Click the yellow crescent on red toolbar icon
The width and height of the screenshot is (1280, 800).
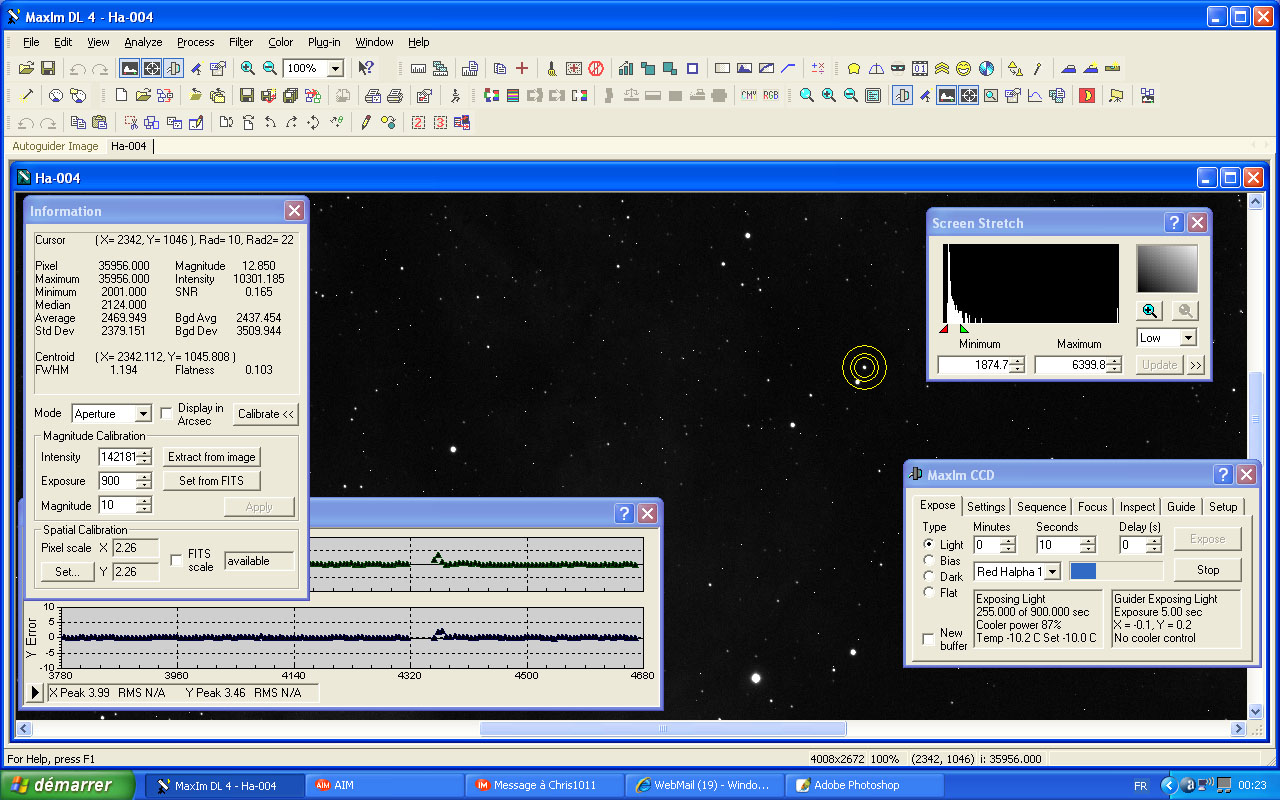click(x=1087, y=95)
